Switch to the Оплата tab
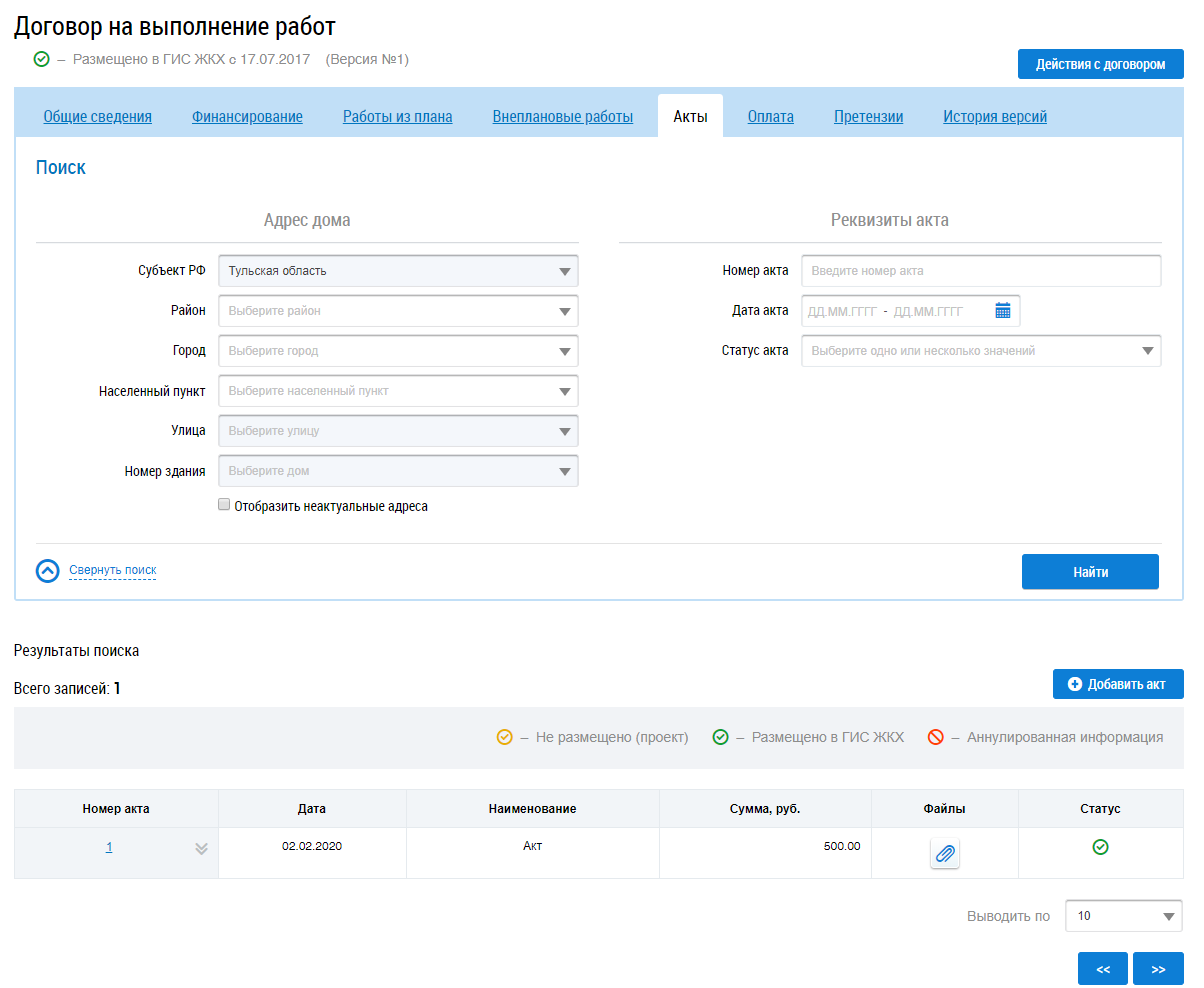Image resolution: width=1204 pixels, height=988 pixels. 770,117
